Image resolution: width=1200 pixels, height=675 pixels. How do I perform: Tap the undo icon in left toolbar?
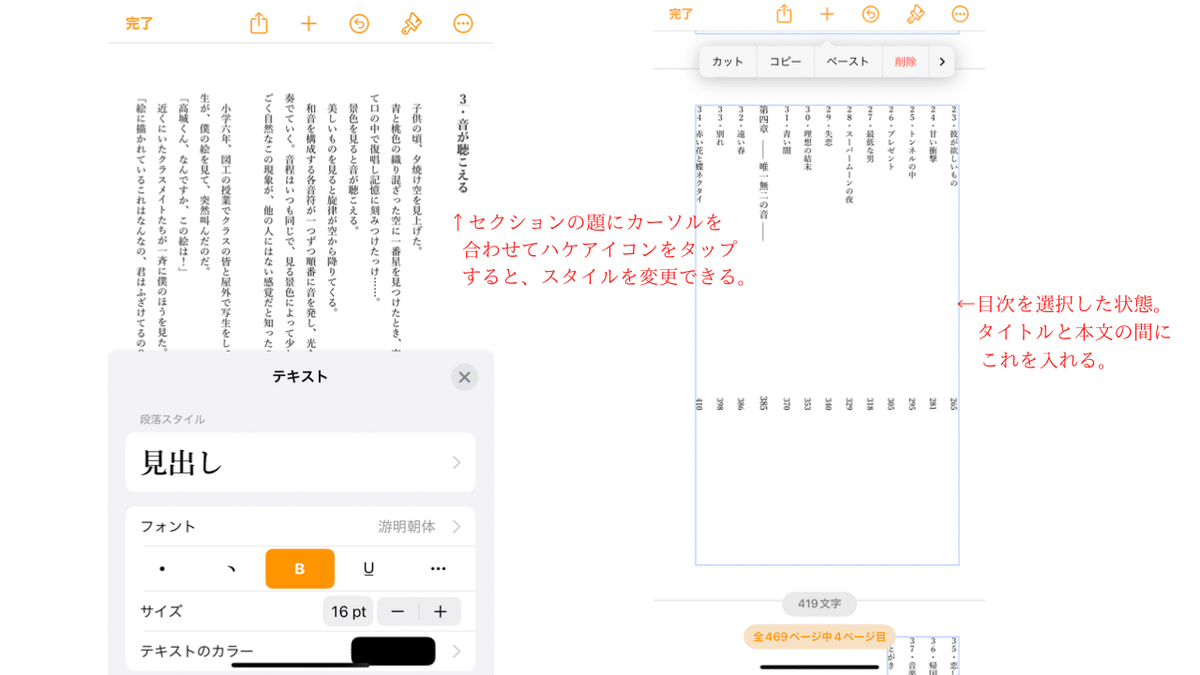(x=359, y=24)
